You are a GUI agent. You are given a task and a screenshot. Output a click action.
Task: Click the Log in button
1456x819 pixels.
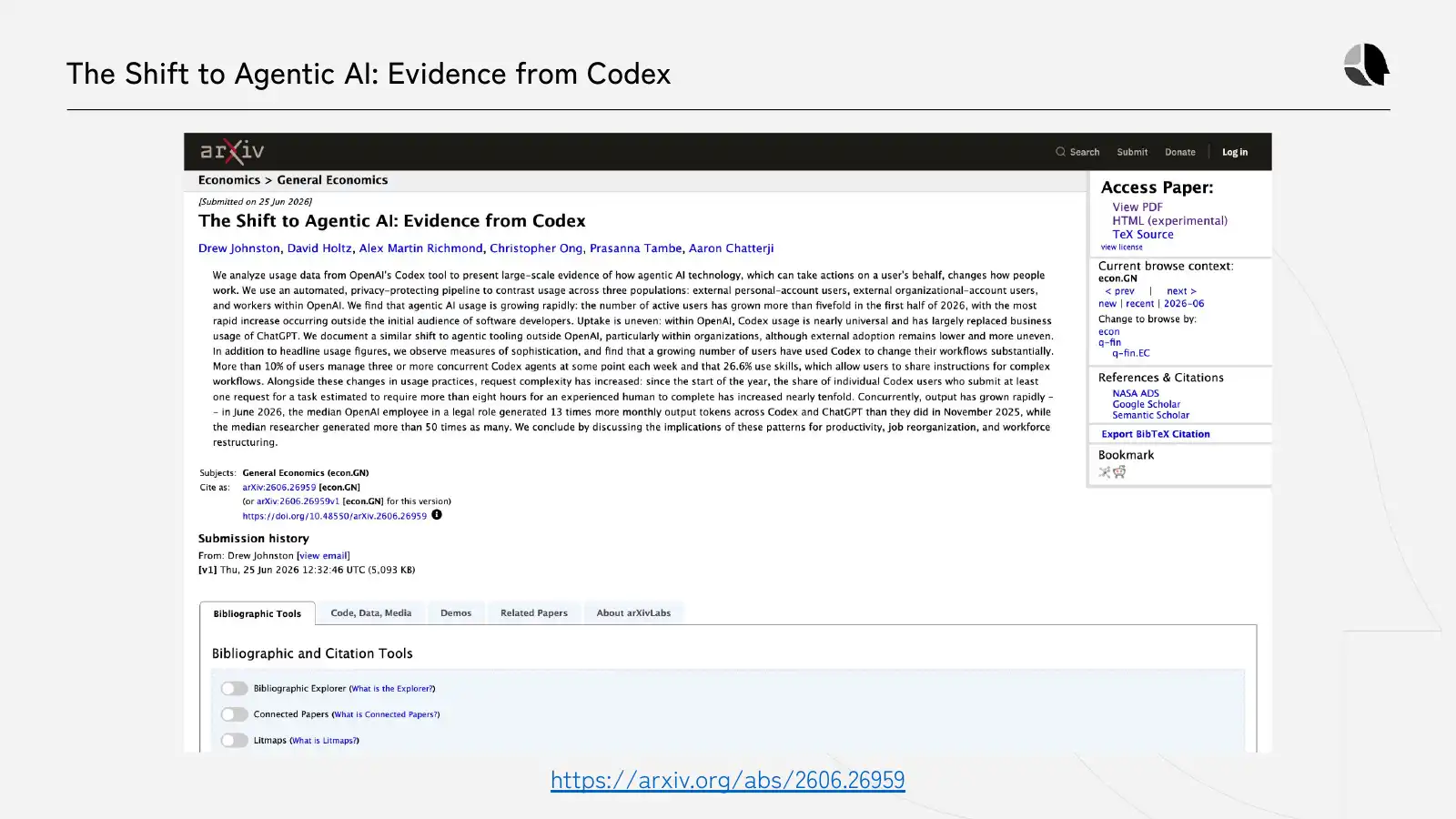point(1235,152)
